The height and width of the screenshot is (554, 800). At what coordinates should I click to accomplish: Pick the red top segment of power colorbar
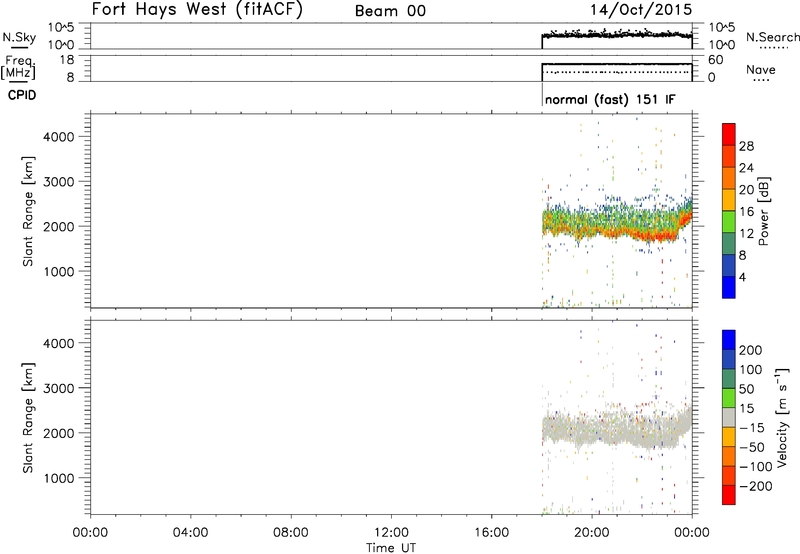coord(729,134)
